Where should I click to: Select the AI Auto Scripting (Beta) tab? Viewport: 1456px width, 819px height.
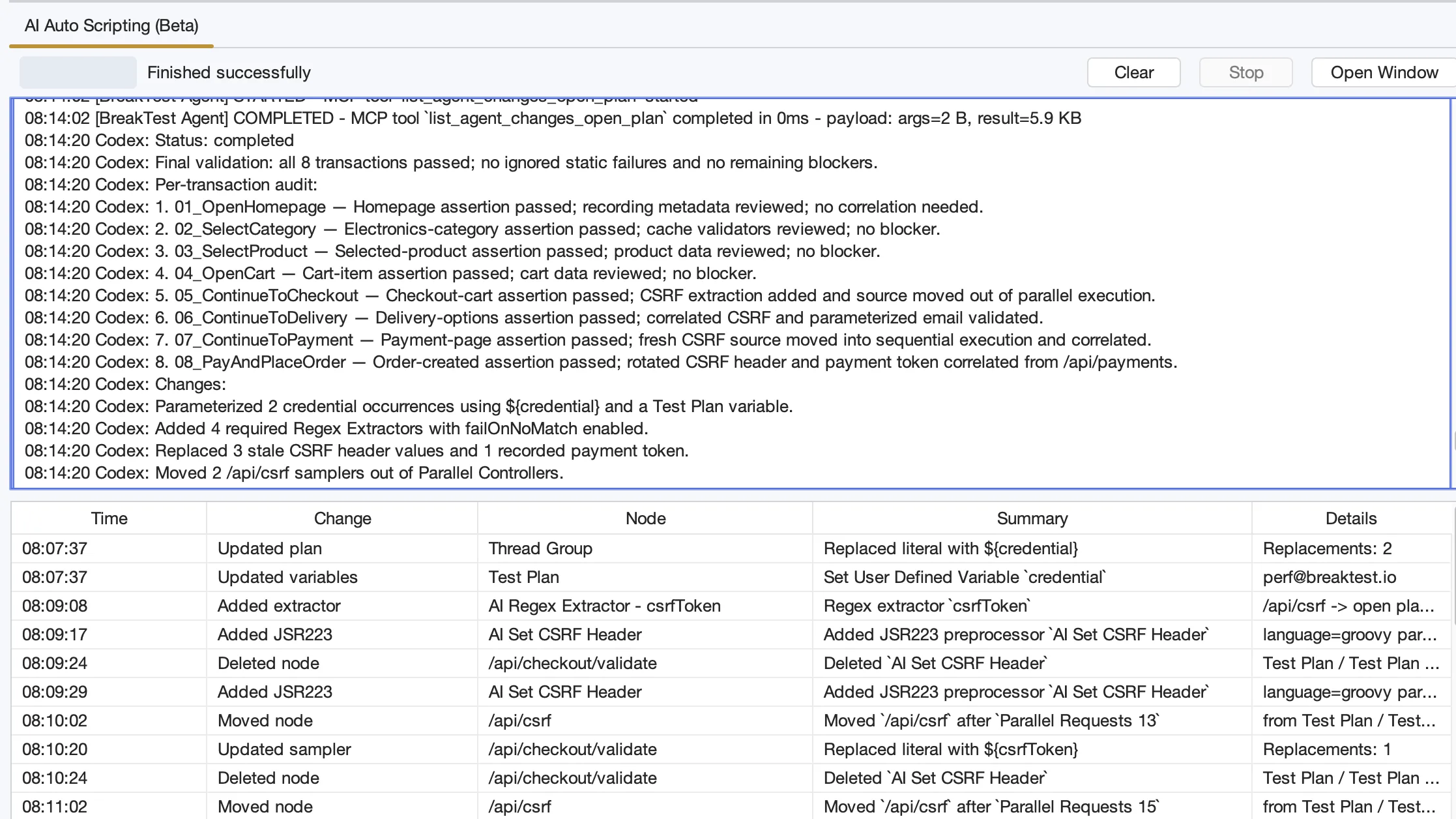click(111, 25)
